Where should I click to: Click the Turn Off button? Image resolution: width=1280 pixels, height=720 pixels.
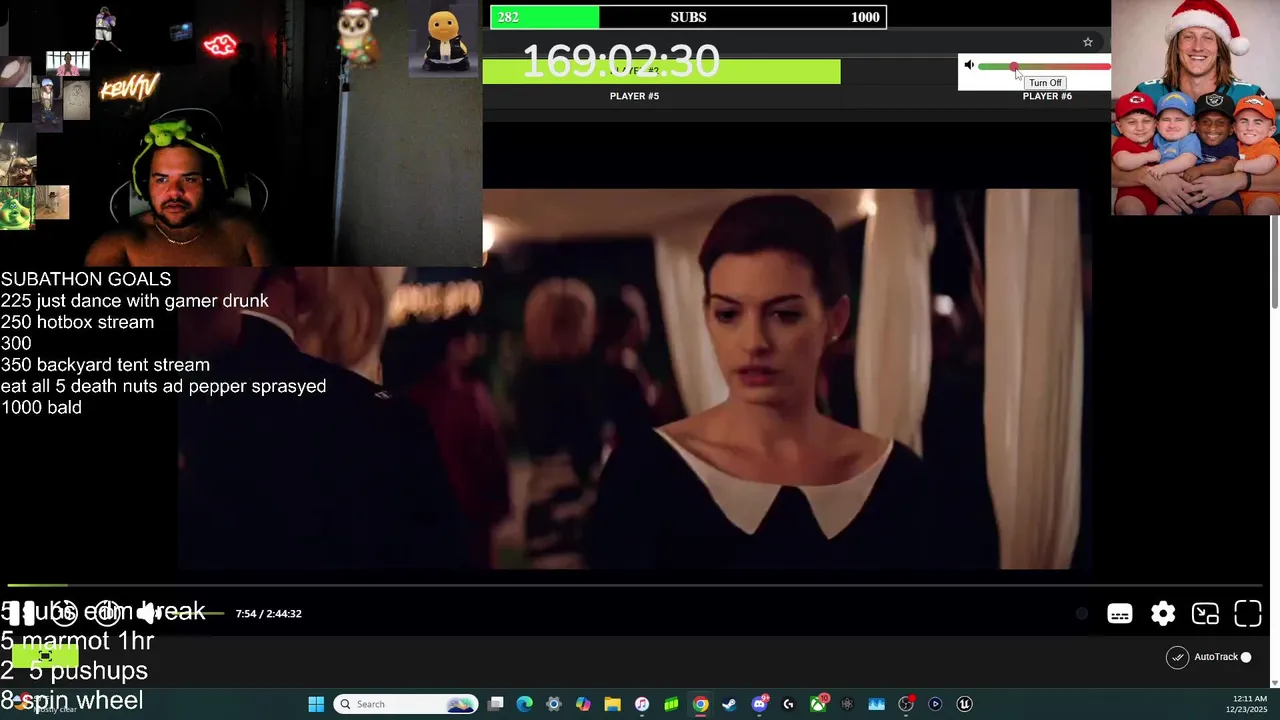coord(1045,83)
